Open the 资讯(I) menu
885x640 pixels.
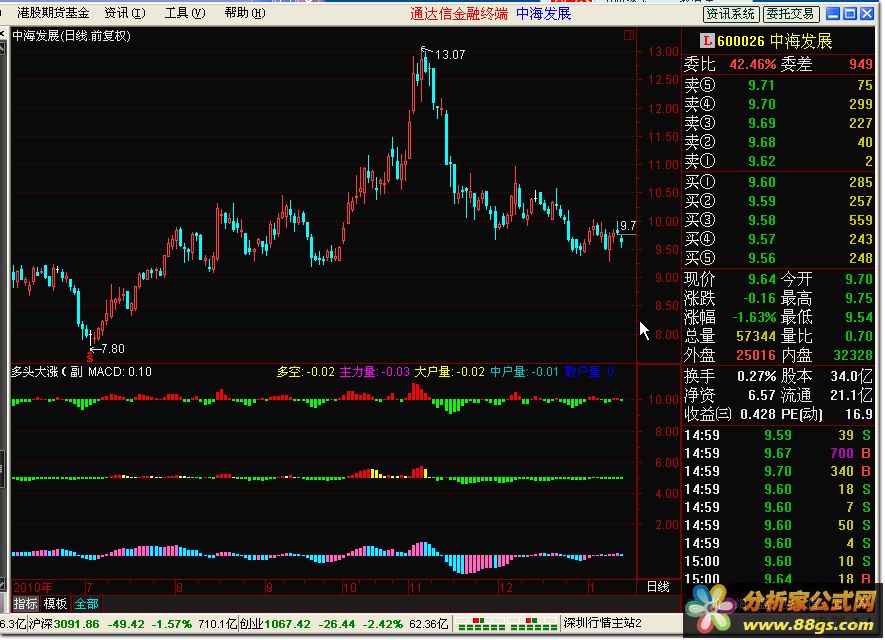pyautogui.click(x=125, y=13)
